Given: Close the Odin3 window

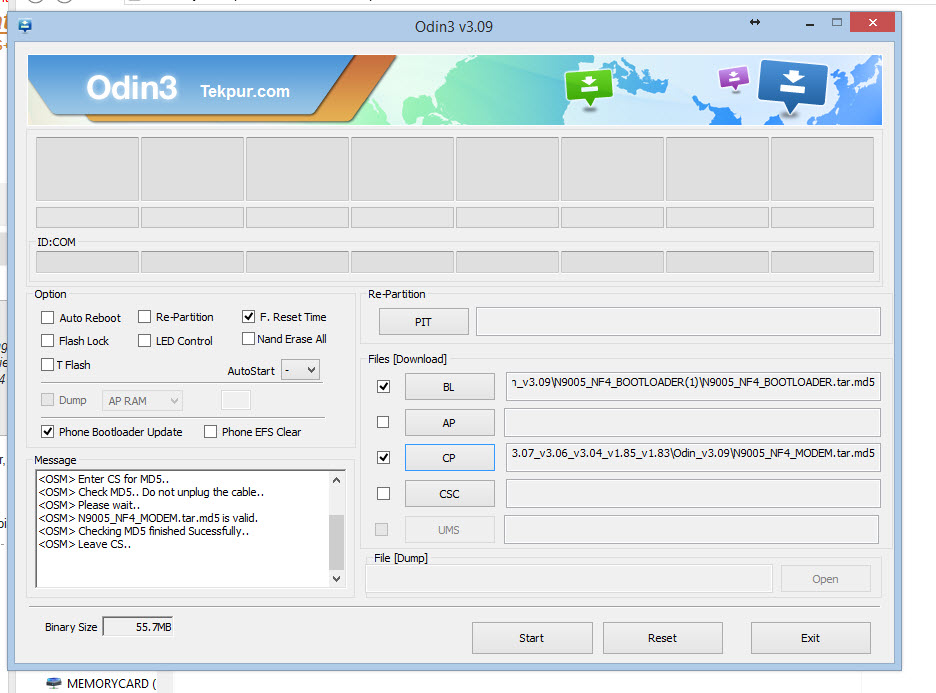Looking at the screenshot, I should point(873,23).
